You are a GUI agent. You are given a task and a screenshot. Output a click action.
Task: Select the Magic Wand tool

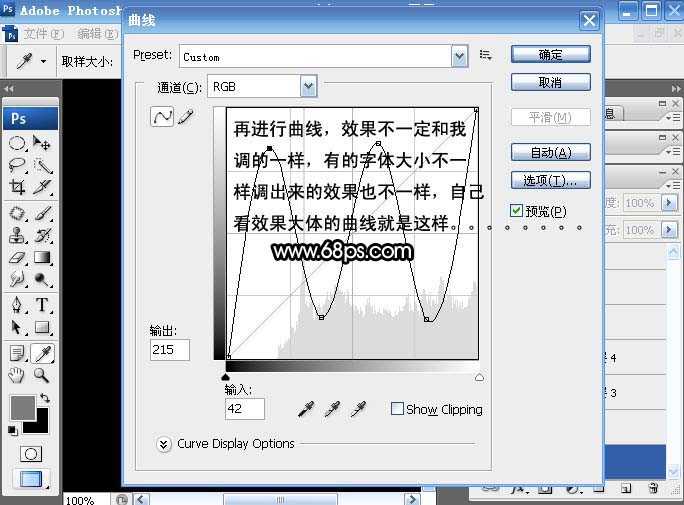tap(42, 165)
